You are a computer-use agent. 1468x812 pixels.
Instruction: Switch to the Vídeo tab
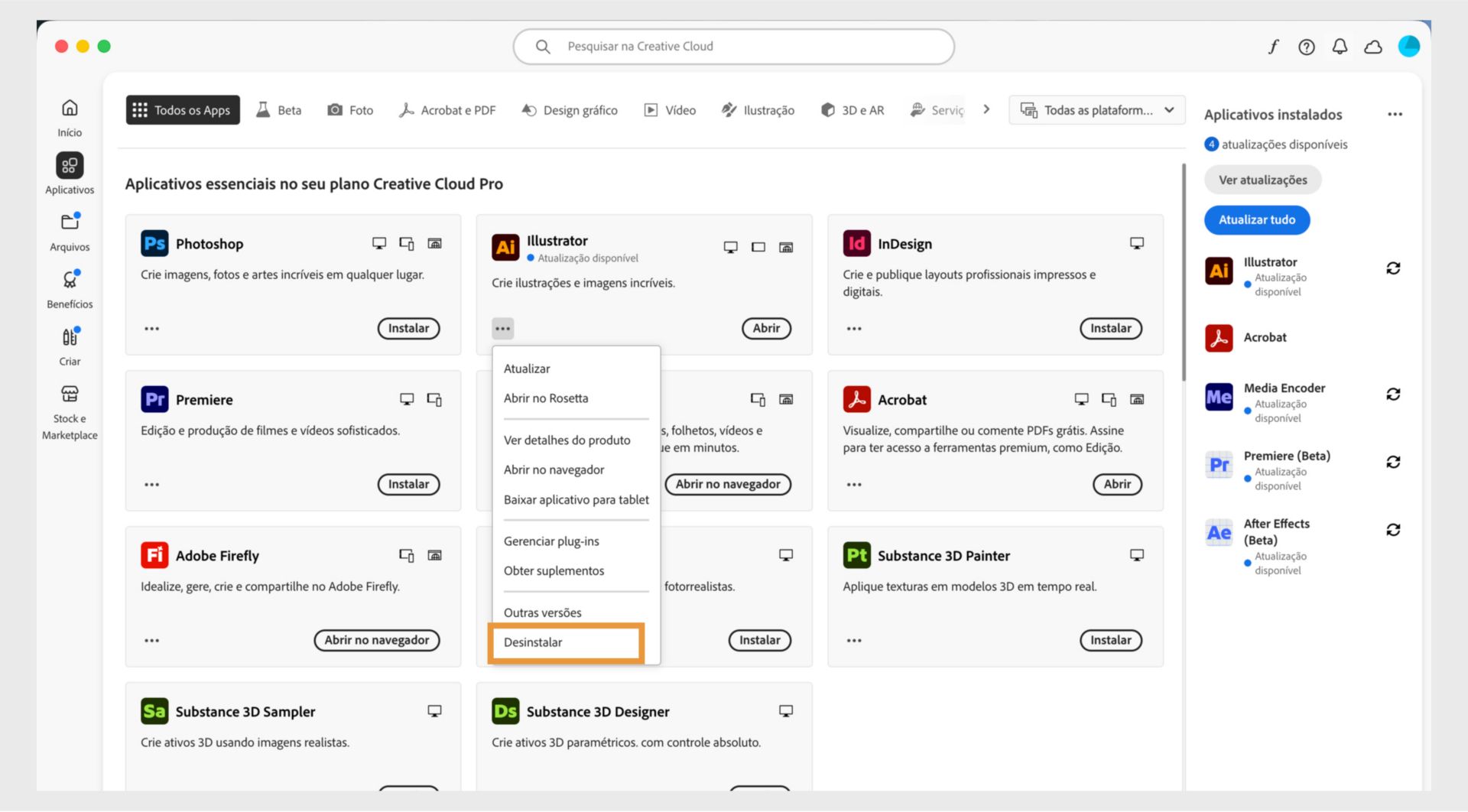[x=670, y=110]
